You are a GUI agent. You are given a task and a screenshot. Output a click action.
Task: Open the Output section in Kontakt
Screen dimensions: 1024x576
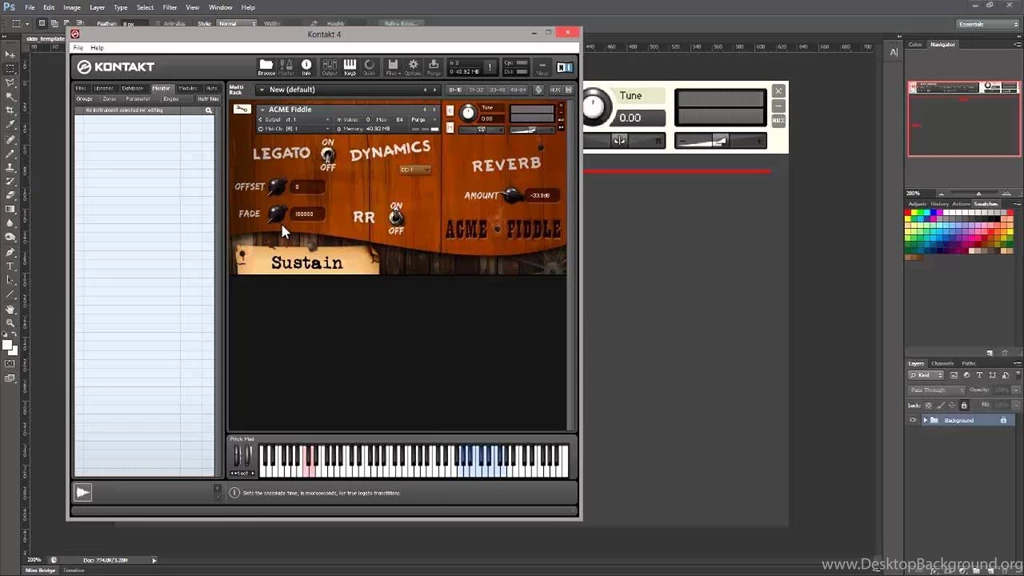click(330, 66)
